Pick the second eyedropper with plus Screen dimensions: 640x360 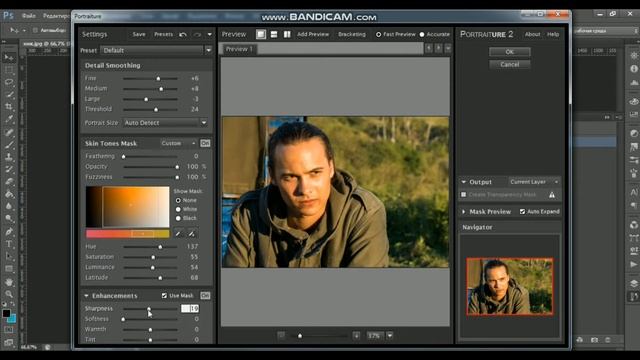[x=191, y=233]
